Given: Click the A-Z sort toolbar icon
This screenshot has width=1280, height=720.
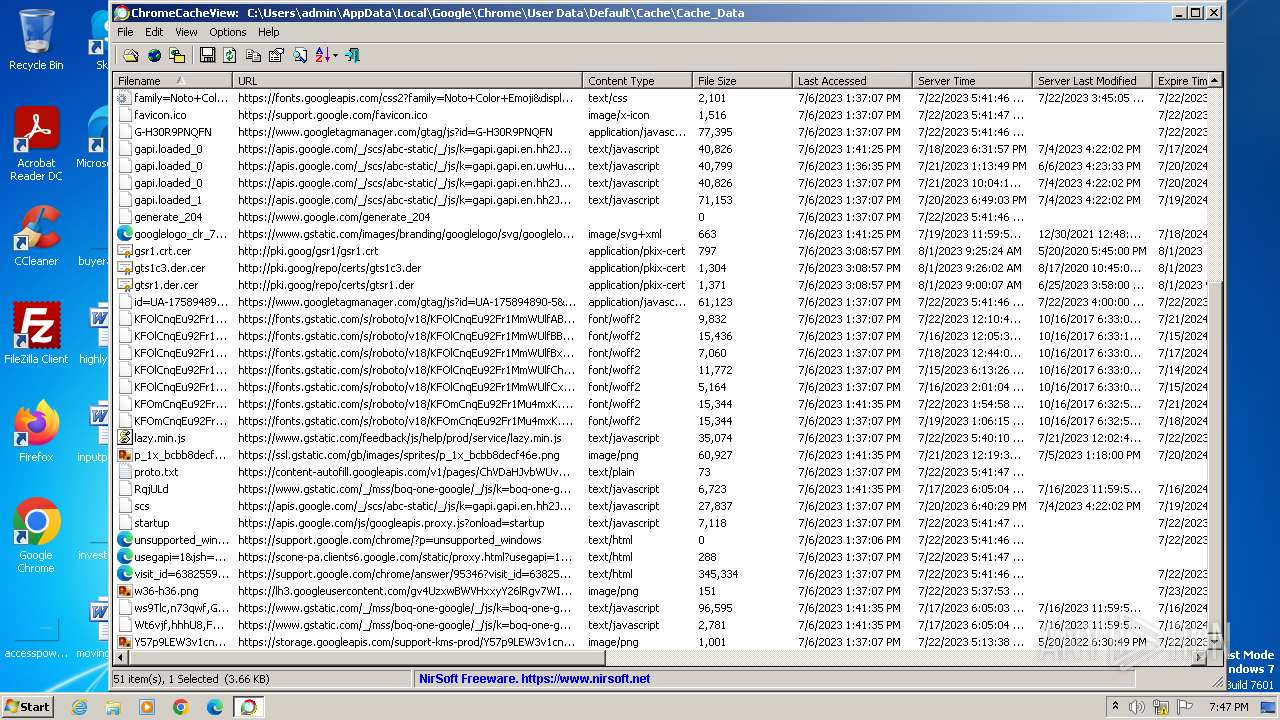Looking at the screenshot, I should [322, 56].
